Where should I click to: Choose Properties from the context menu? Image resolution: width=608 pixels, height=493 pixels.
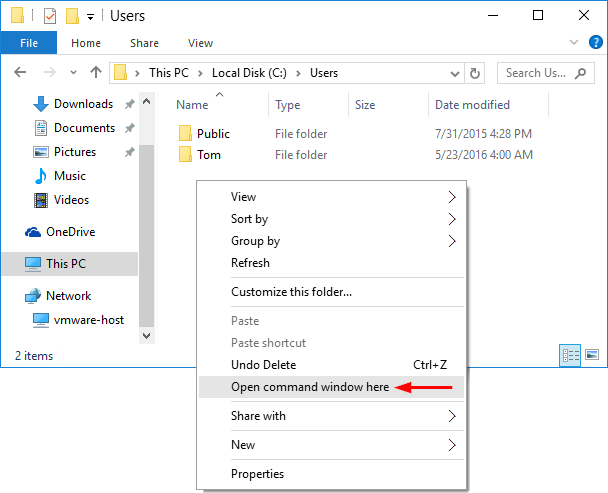pos(331,474)
